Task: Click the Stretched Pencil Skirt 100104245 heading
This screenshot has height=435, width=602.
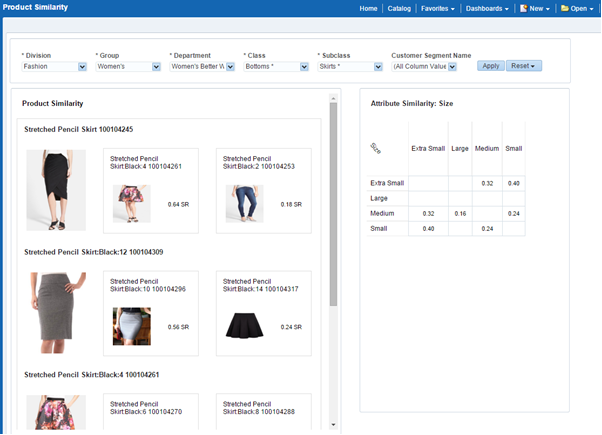Action: coord(79,129)
